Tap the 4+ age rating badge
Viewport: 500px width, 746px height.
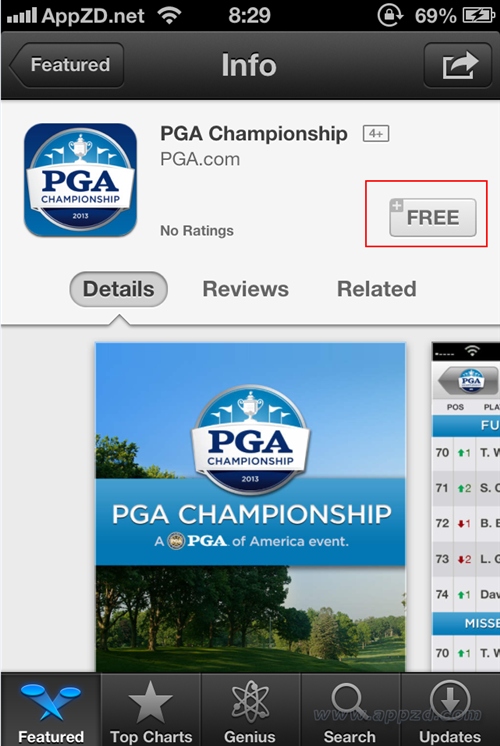[376, 134]
